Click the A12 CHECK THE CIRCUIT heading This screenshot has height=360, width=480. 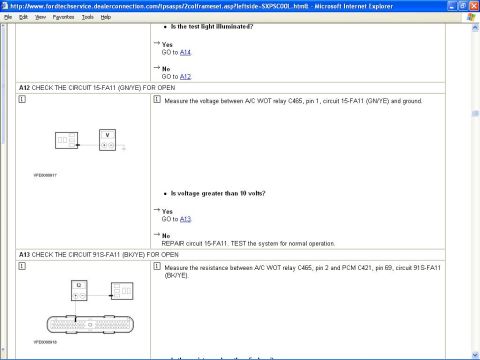(x=97, y=88)
